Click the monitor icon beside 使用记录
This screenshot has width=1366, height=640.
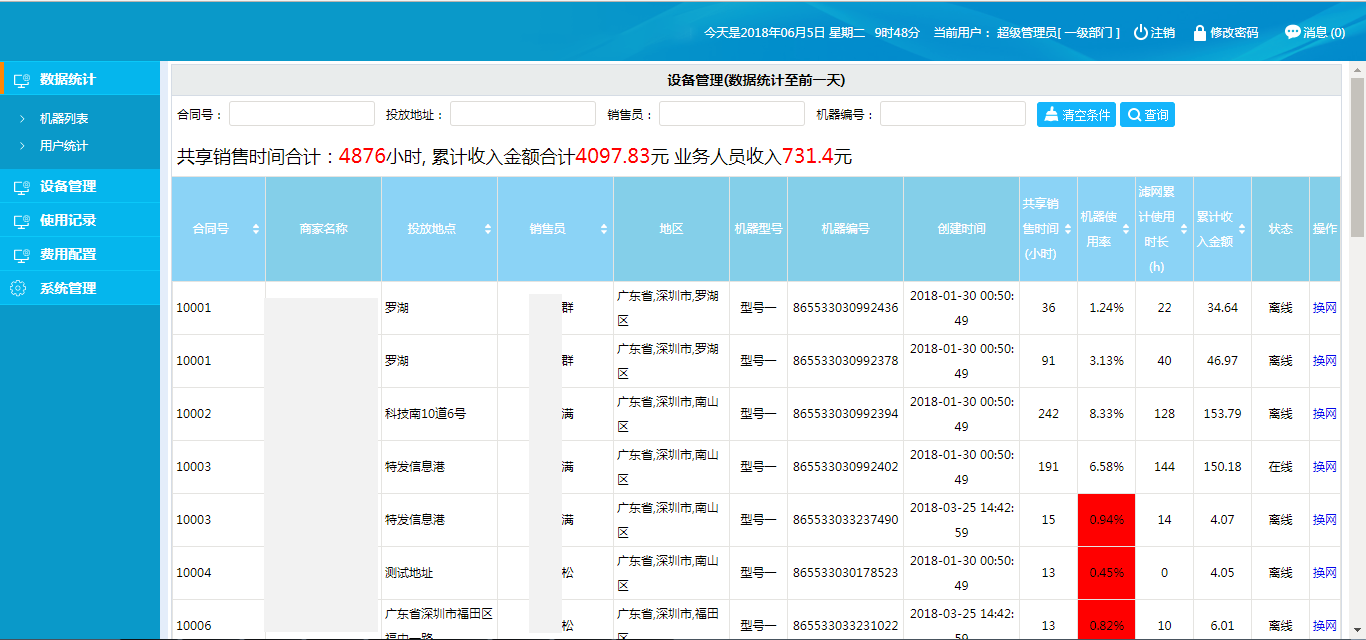(x=22, y=221)
